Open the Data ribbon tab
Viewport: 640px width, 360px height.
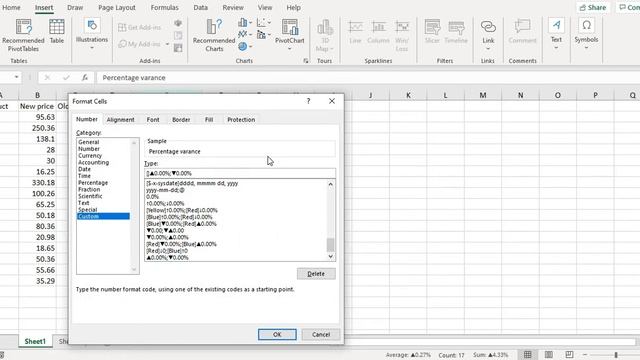(200, 8)
